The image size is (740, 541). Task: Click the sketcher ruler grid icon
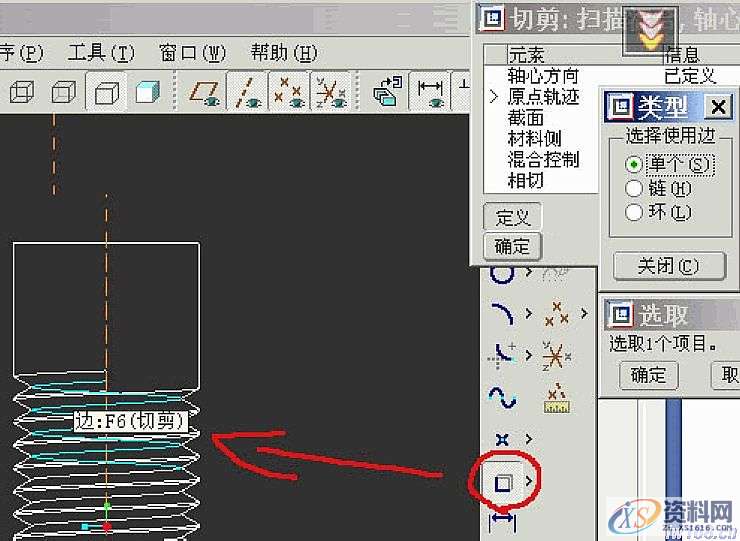pos(557,399)
